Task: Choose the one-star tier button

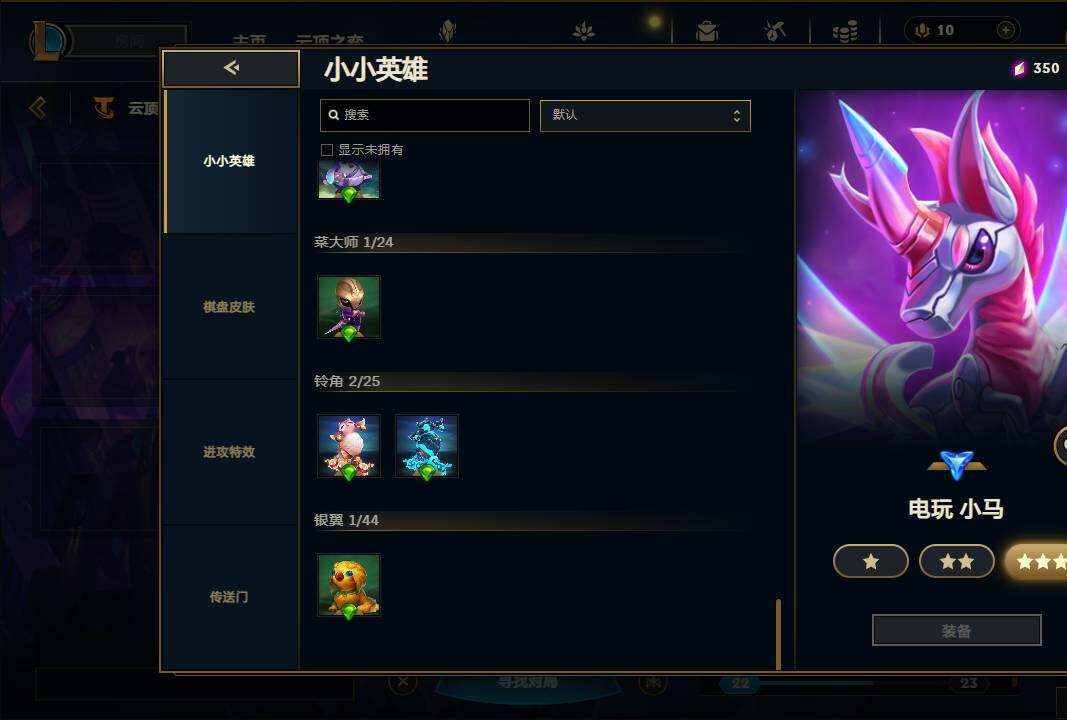Action: 871,561
